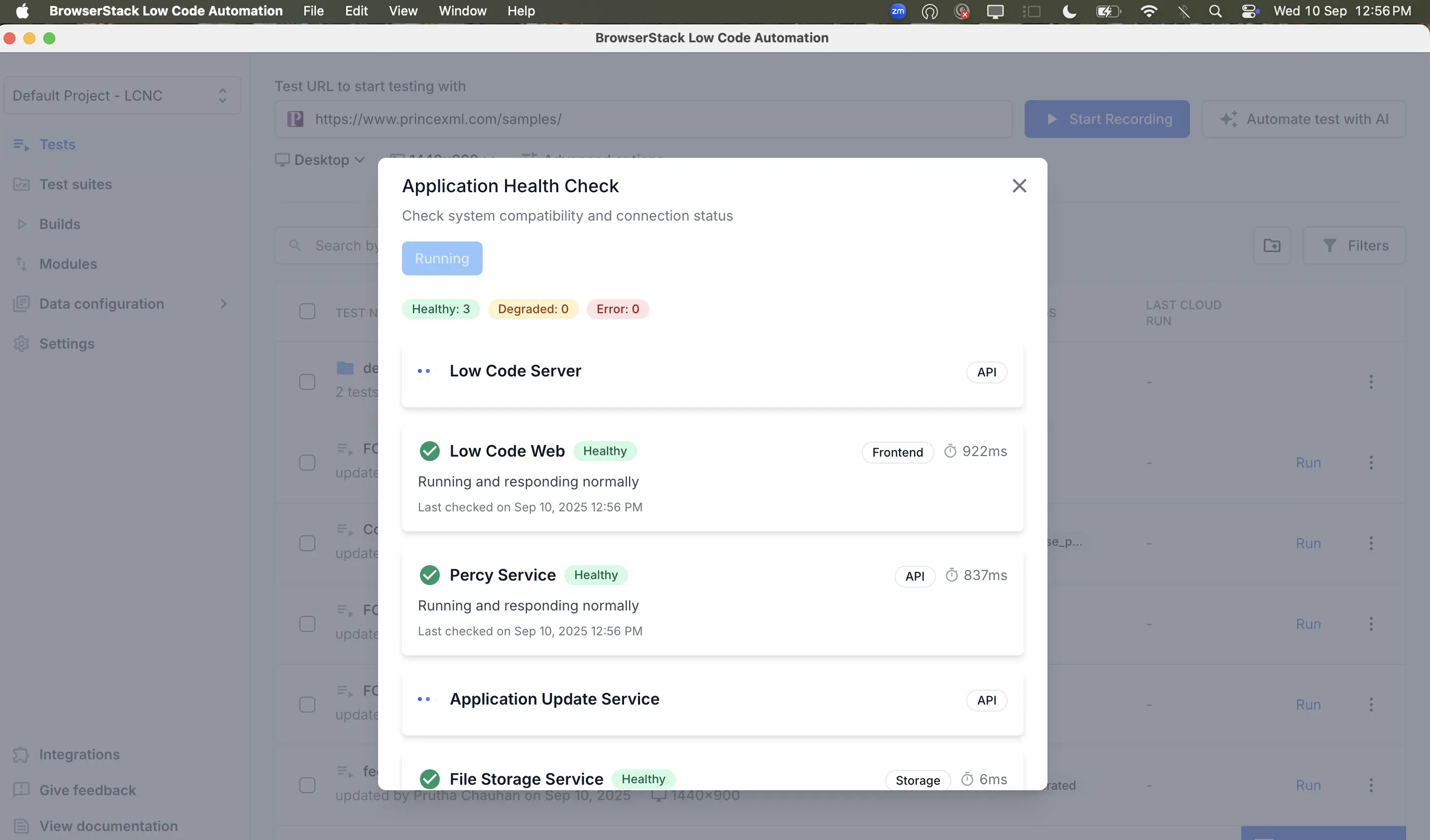
Task: Click the Error: 0 status badge
Action: click(x=618, y=309)
